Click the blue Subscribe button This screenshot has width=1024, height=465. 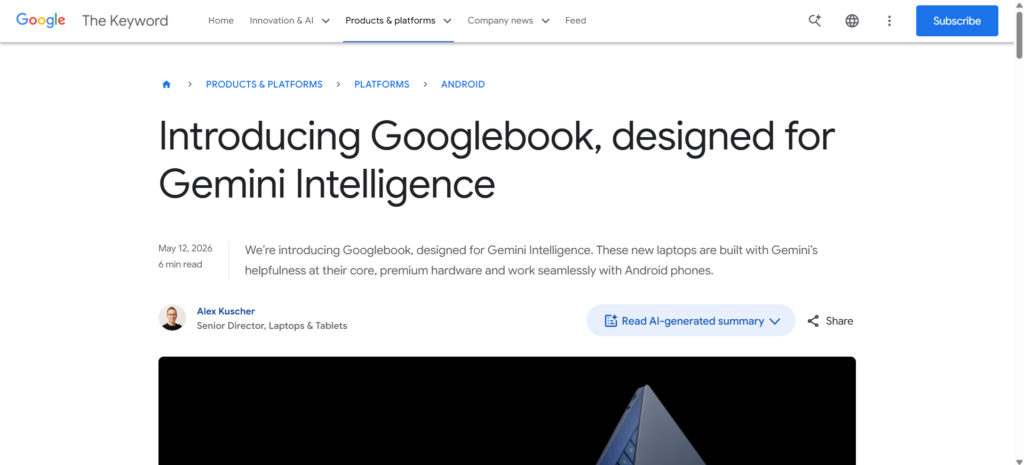coord(957,21)
